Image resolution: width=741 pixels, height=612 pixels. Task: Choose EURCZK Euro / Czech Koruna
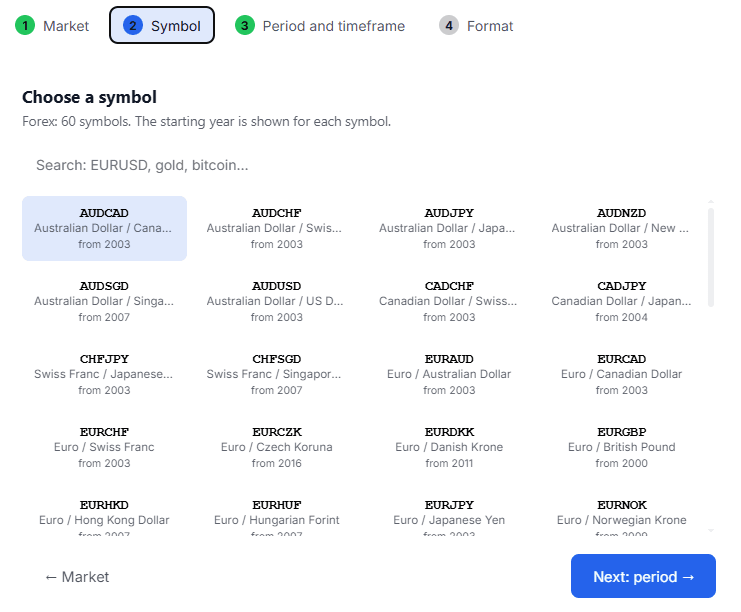pyautogui.click(x=276, y=448)
